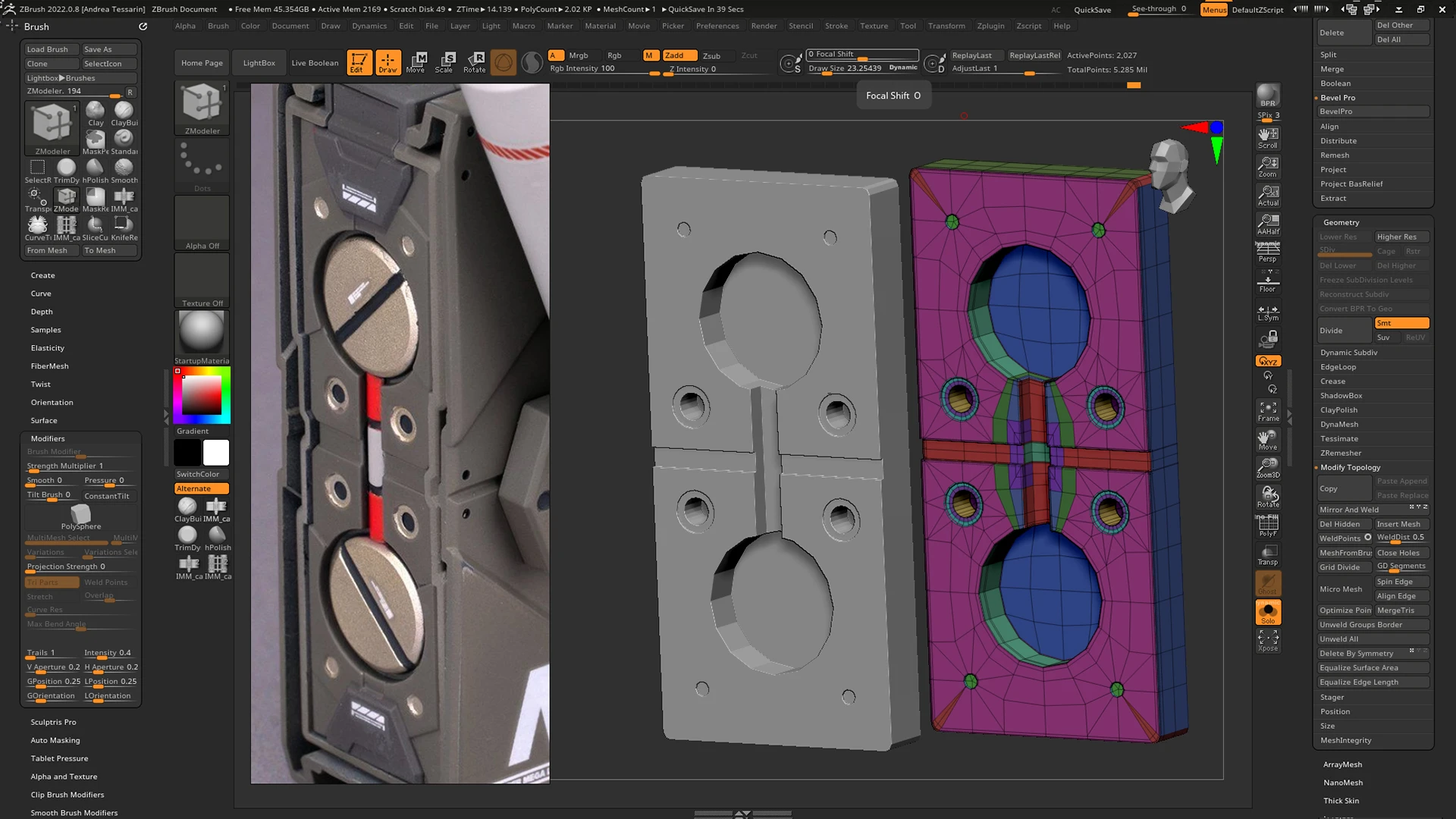
Task: Toggle PolyF polyframe display
Action: 1268,526
